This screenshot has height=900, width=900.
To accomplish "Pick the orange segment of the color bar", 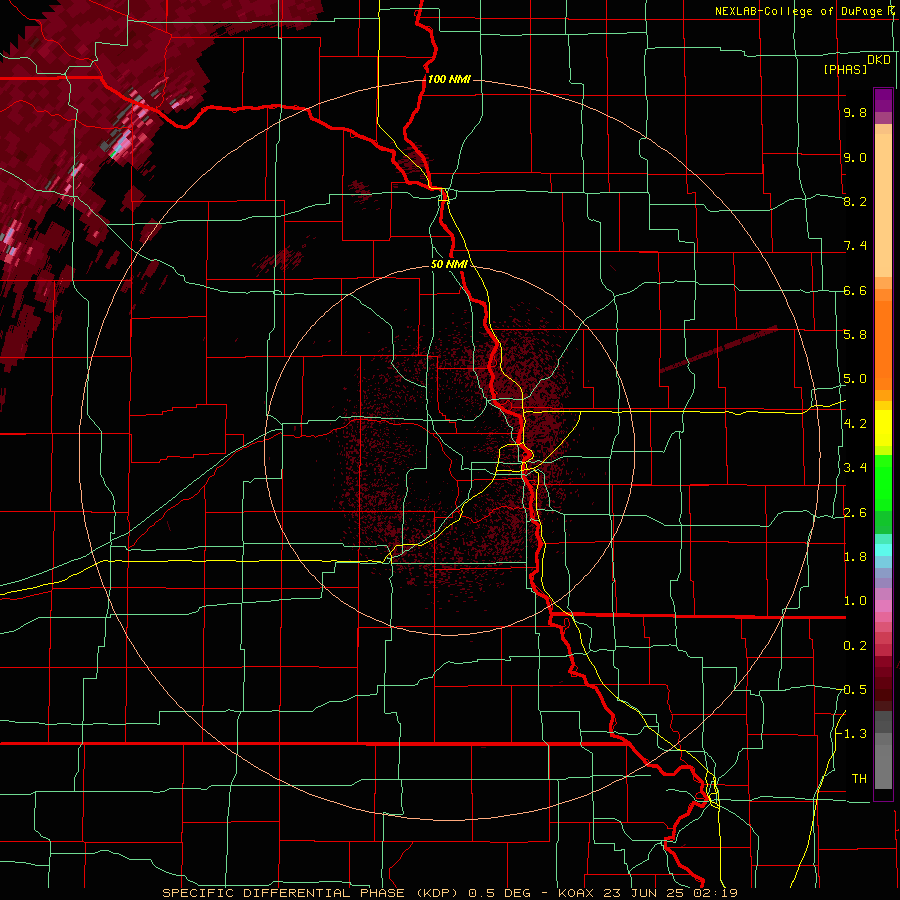I will point(883,344).
